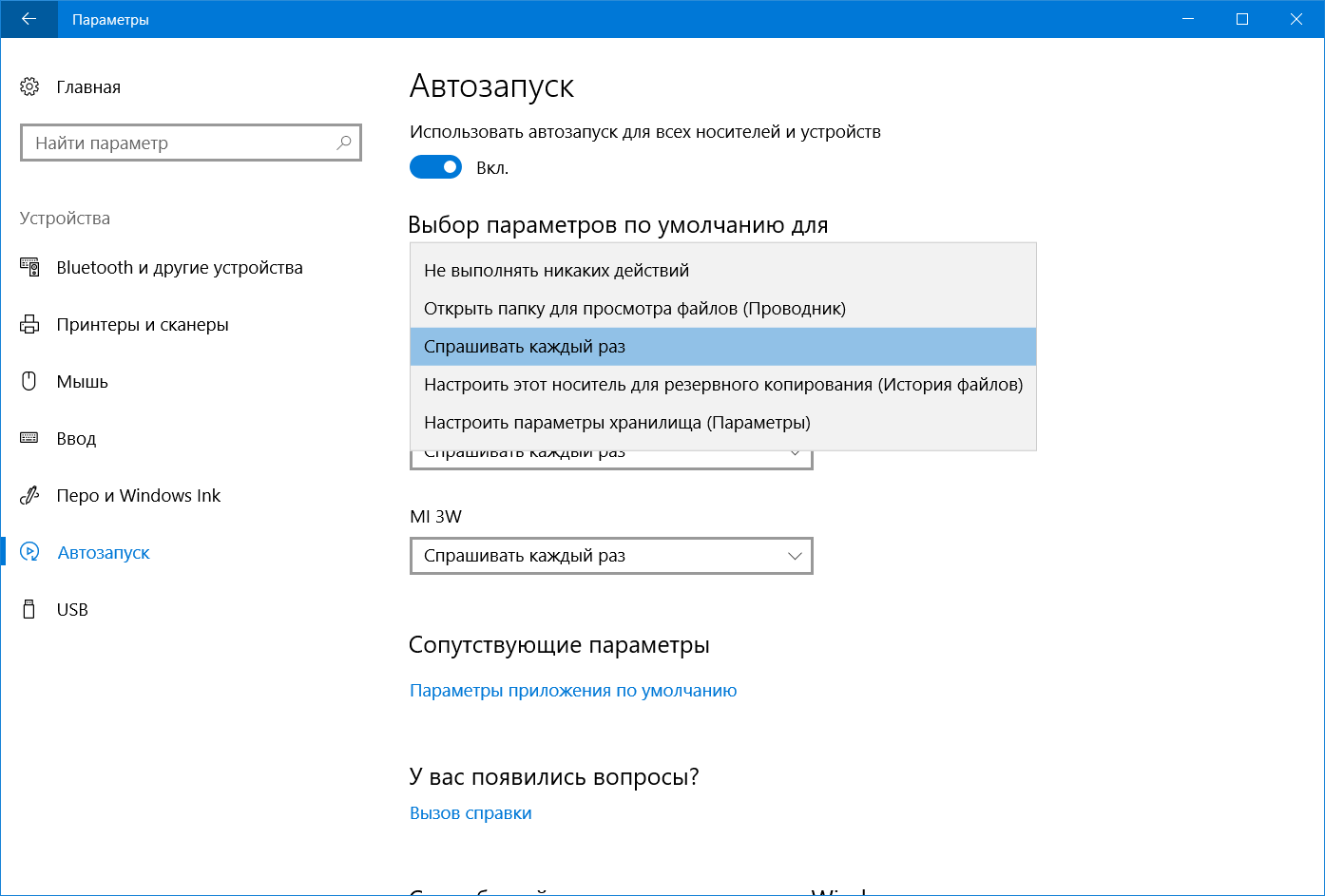Click the Главная gear icon
Image resolution: width=1325 pixels, height=896 pixels.
point(29,87)
